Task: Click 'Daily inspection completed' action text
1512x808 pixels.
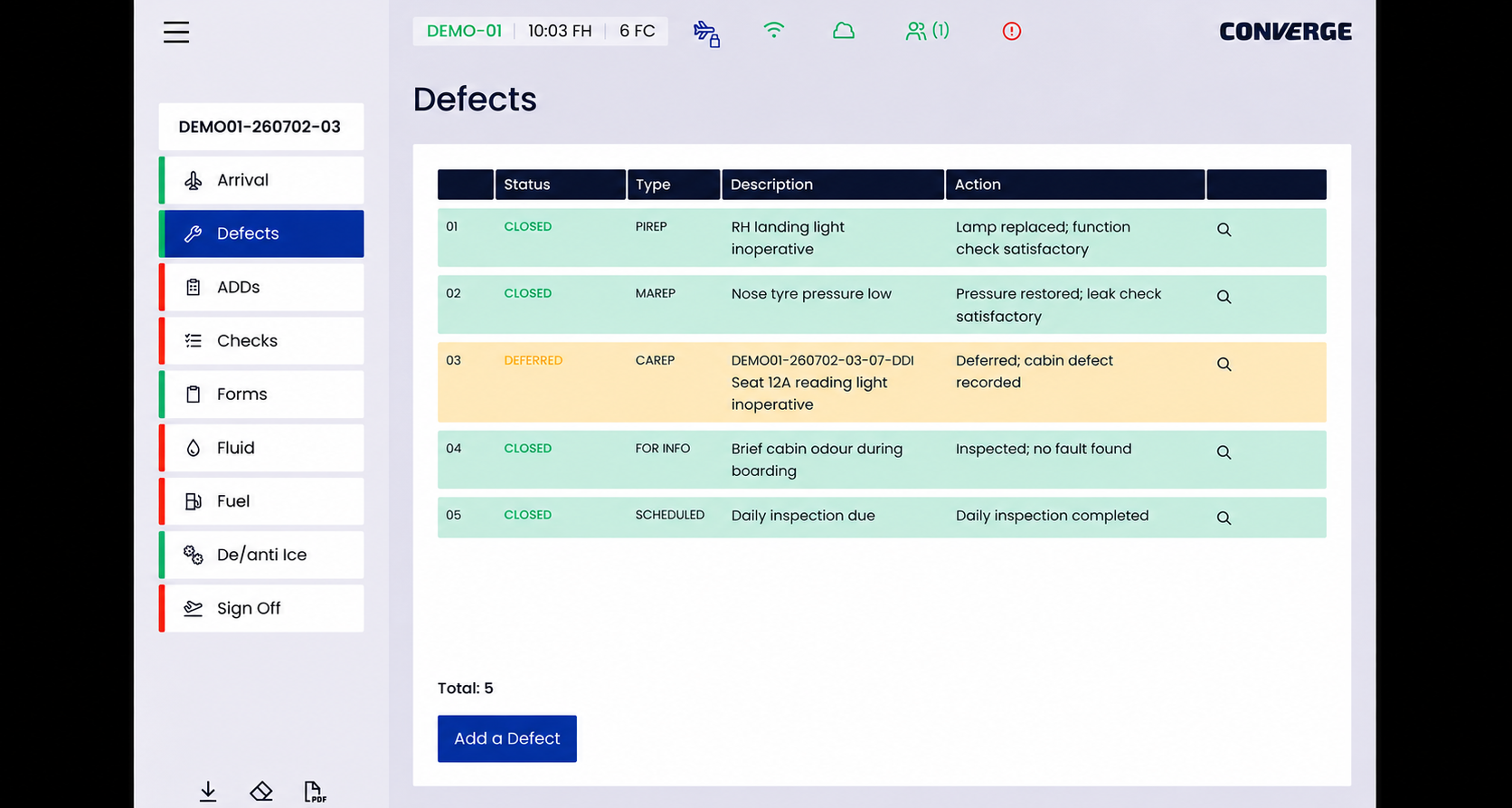Action: click(x=1053, y=516)
